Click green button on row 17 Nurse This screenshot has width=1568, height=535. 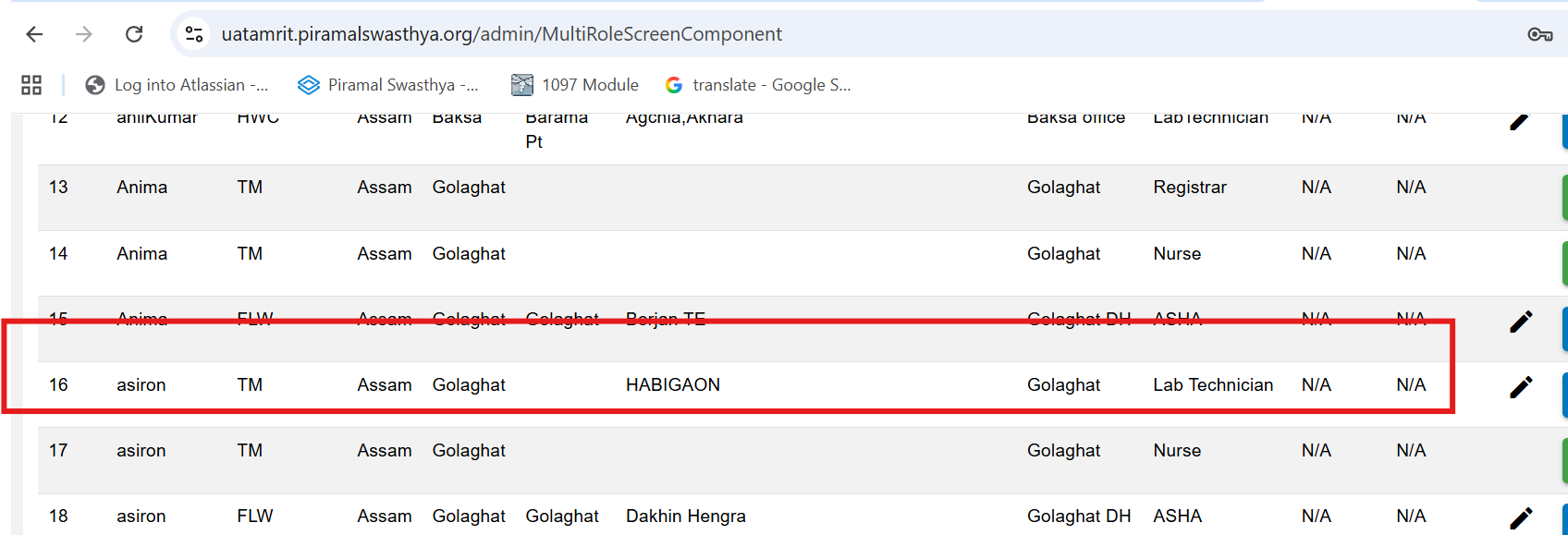(x=1563, y=460)
